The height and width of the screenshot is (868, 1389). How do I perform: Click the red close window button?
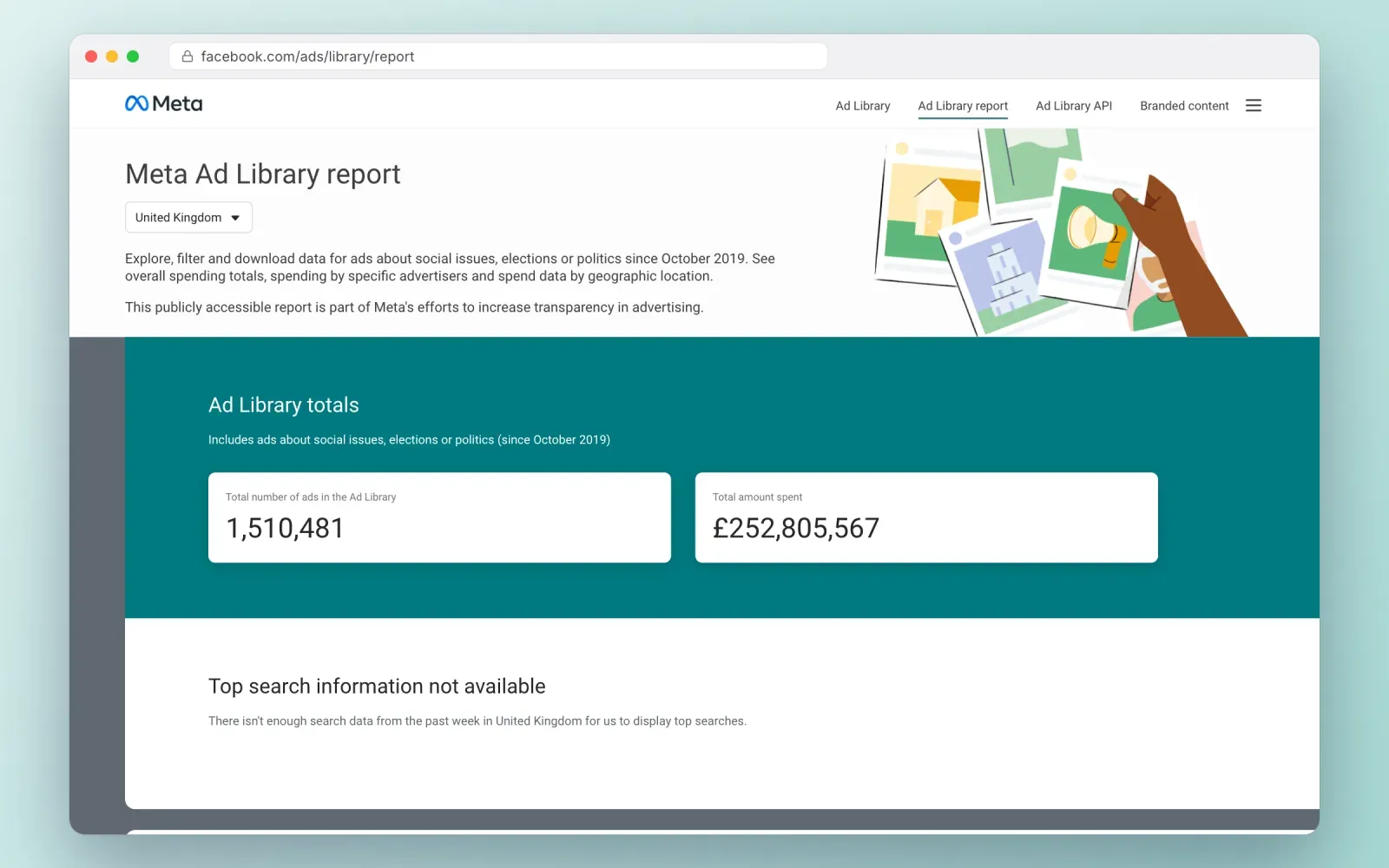(x=91, y=56)
